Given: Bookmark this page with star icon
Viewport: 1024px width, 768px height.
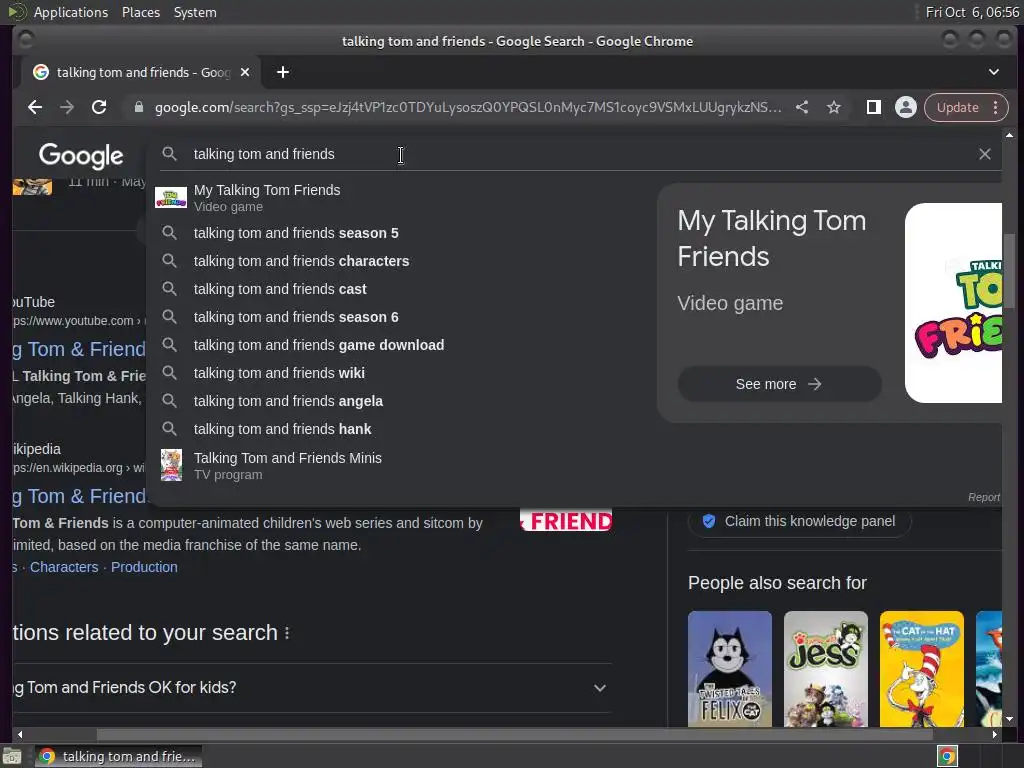Looking at the screenshot, I should (x=834, y=108).
